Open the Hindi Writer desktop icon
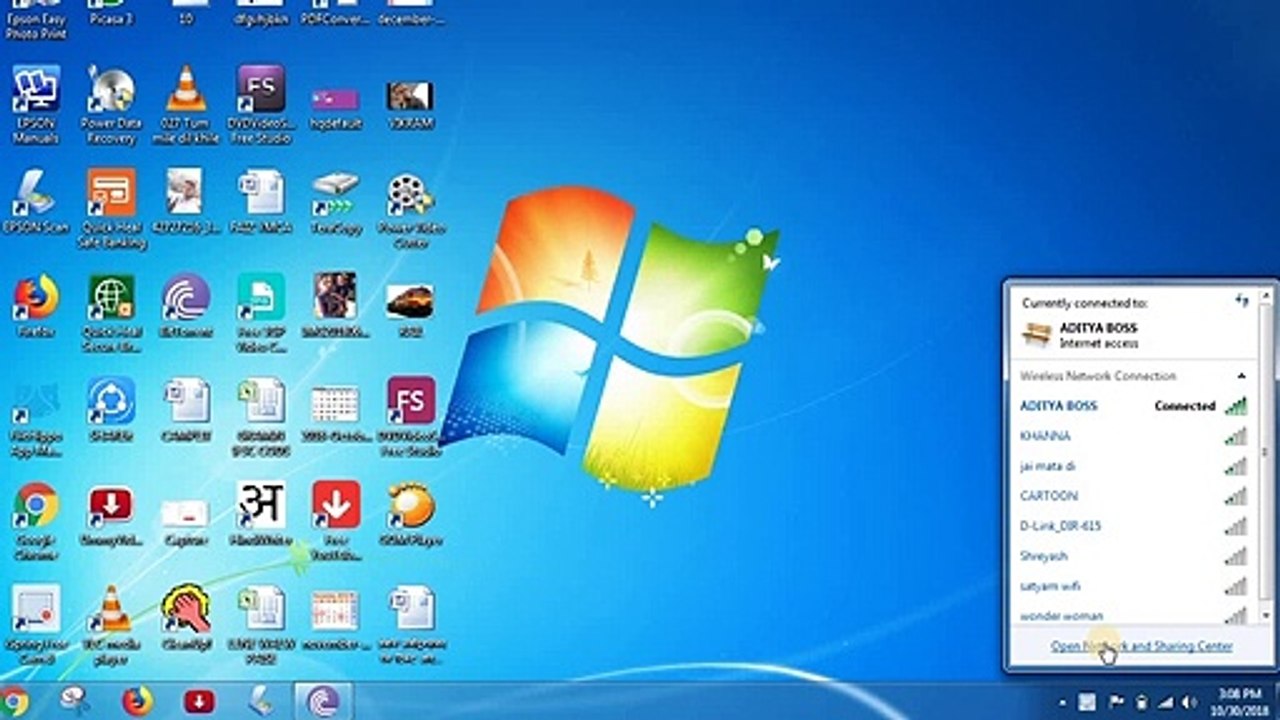Image resolution: width=1280 pixels, height=720 pixels. tap(261, 513)
